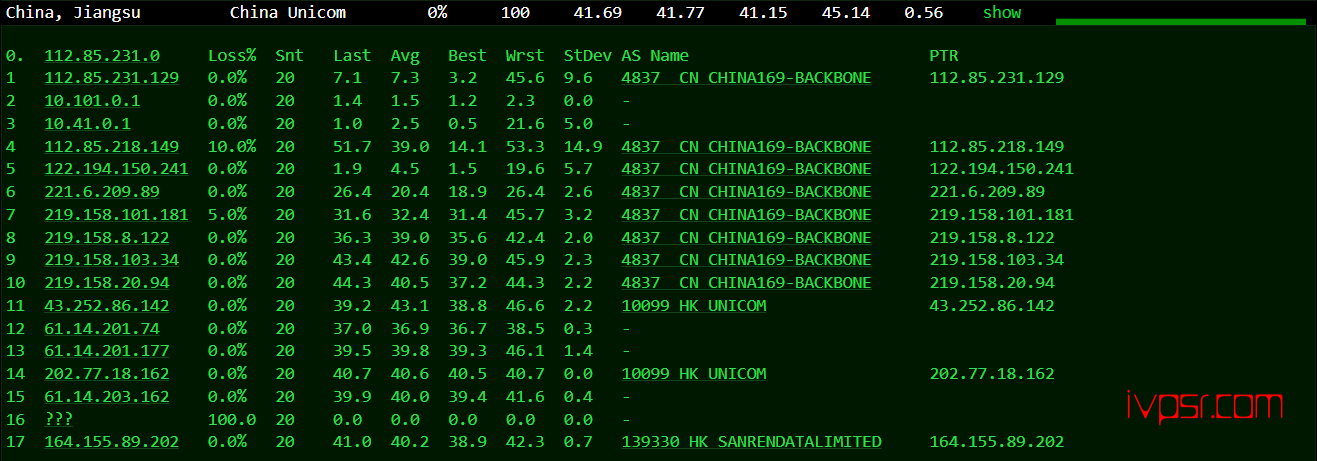This screenshot has width=1317, height=461.
Task: Open hop 8 IP link 219.158.8.122
Action: coord(107,238)
